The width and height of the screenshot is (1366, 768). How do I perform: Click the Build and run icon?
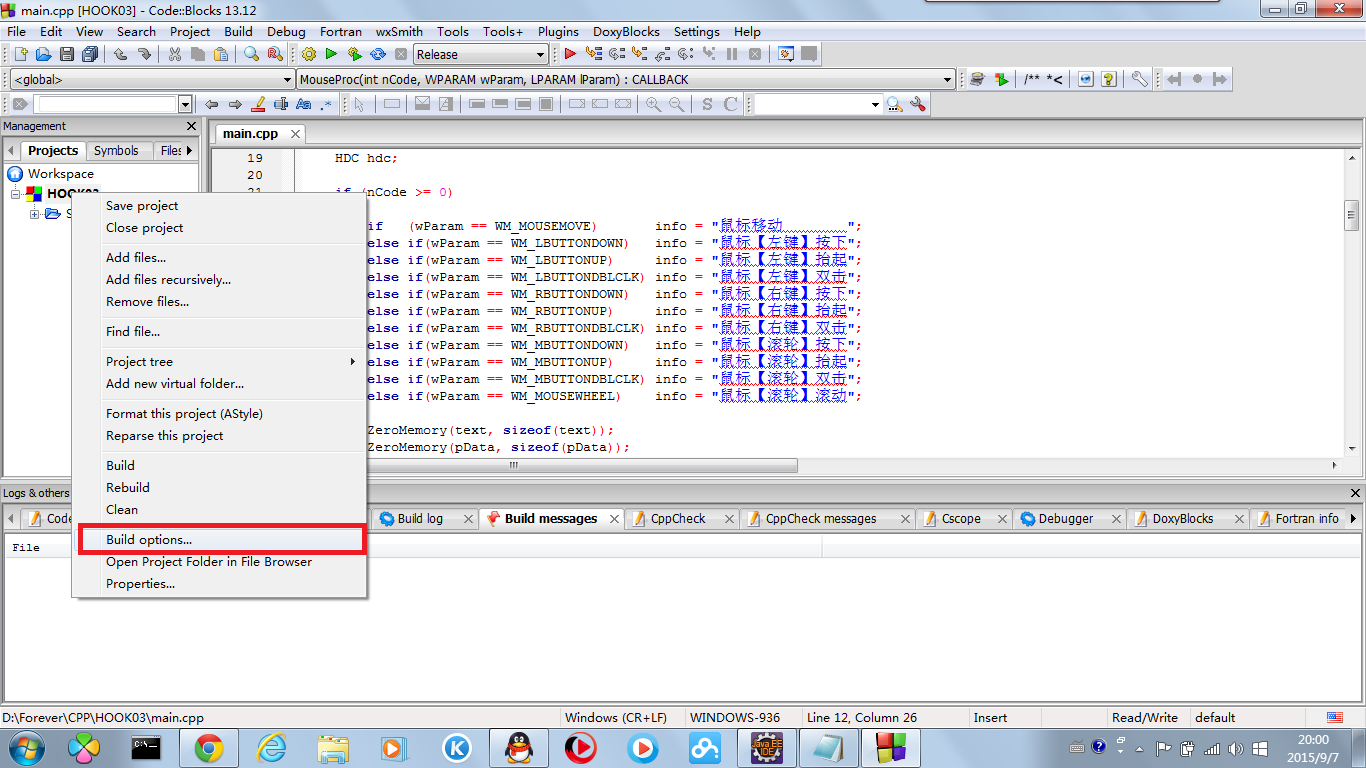pos(354,54)
